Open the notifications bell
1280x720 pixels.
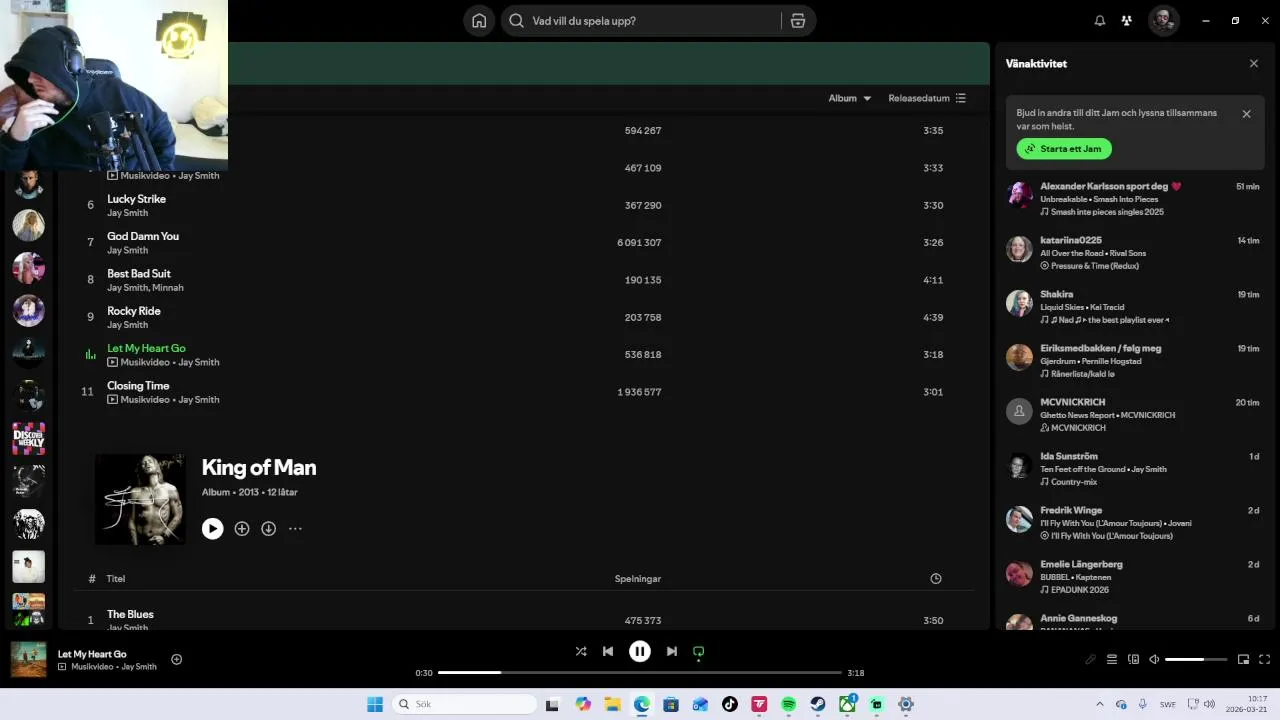(1100, 21)
